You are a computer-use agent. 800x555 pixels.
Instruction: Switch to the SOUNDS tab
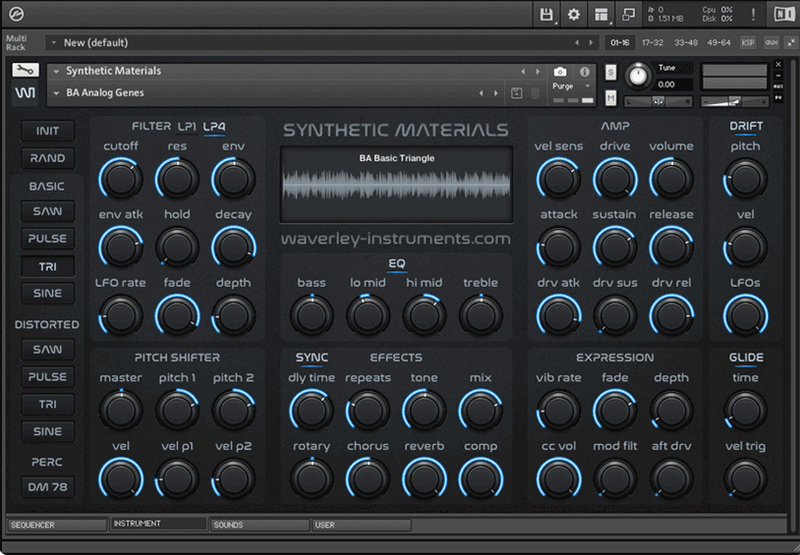[258, 524]
